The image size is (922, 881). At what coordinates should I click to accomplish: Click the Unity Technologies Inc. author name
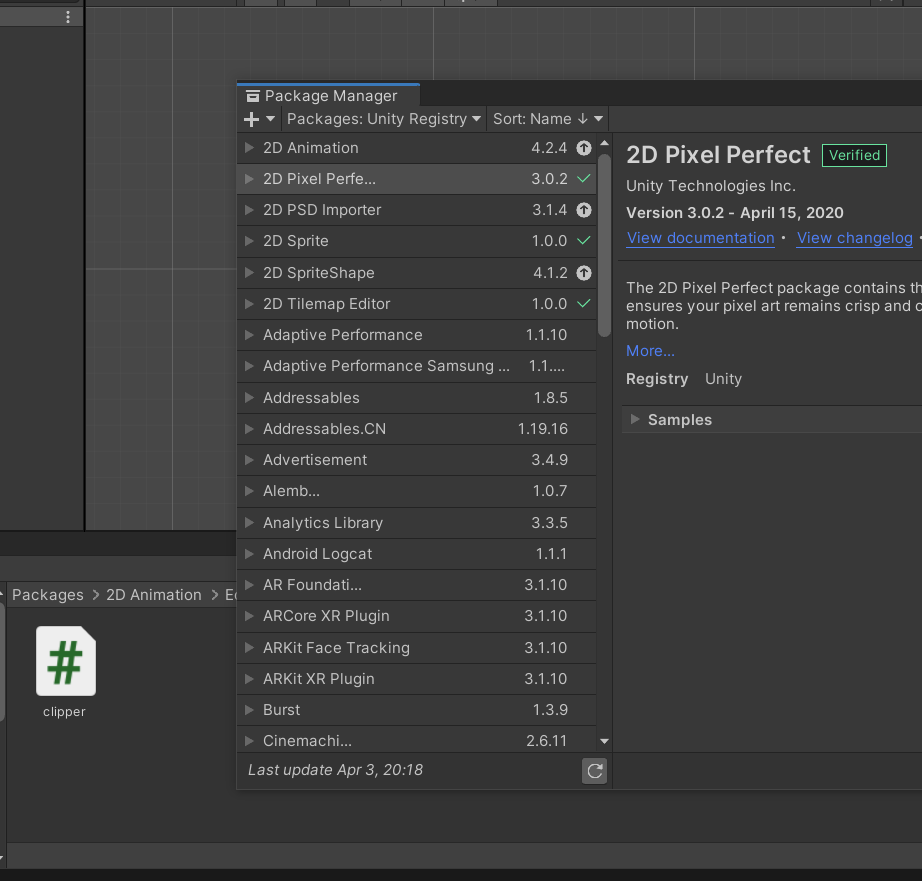(711, 186)
